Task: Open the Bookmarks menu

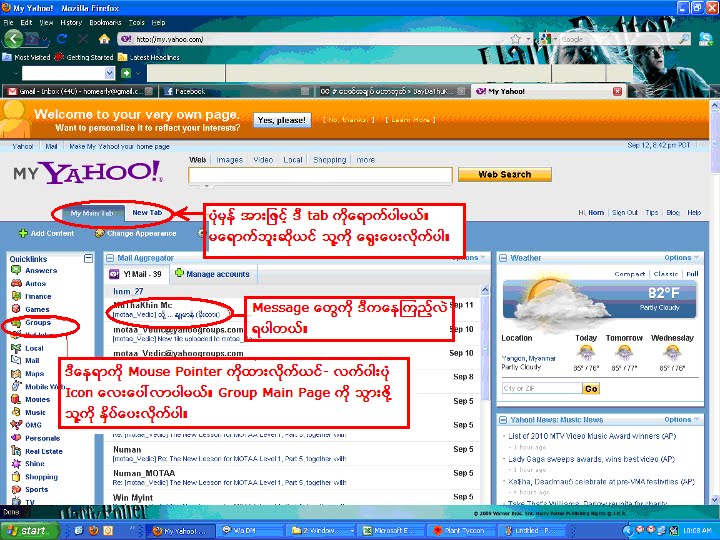Action: click(x=105, y=22)
